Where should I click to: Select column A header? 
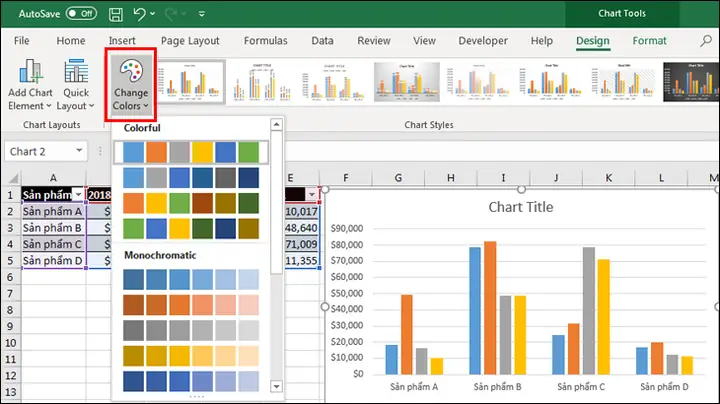tap(53, 178)
